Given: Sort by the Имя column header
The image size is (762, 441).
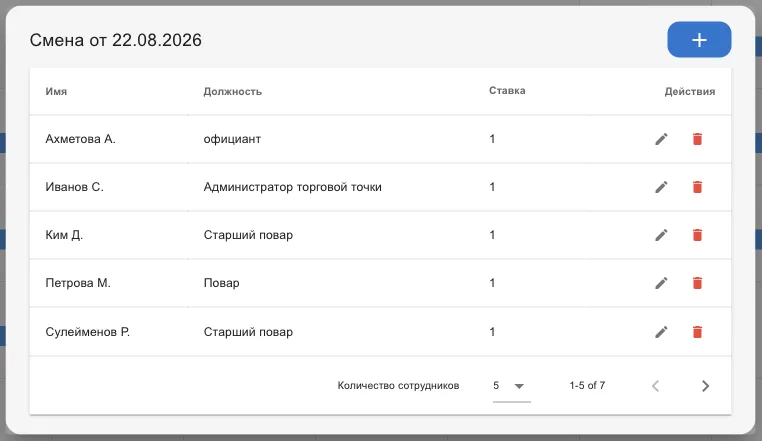Looking at the screenshot, I should tap(56, 91).
